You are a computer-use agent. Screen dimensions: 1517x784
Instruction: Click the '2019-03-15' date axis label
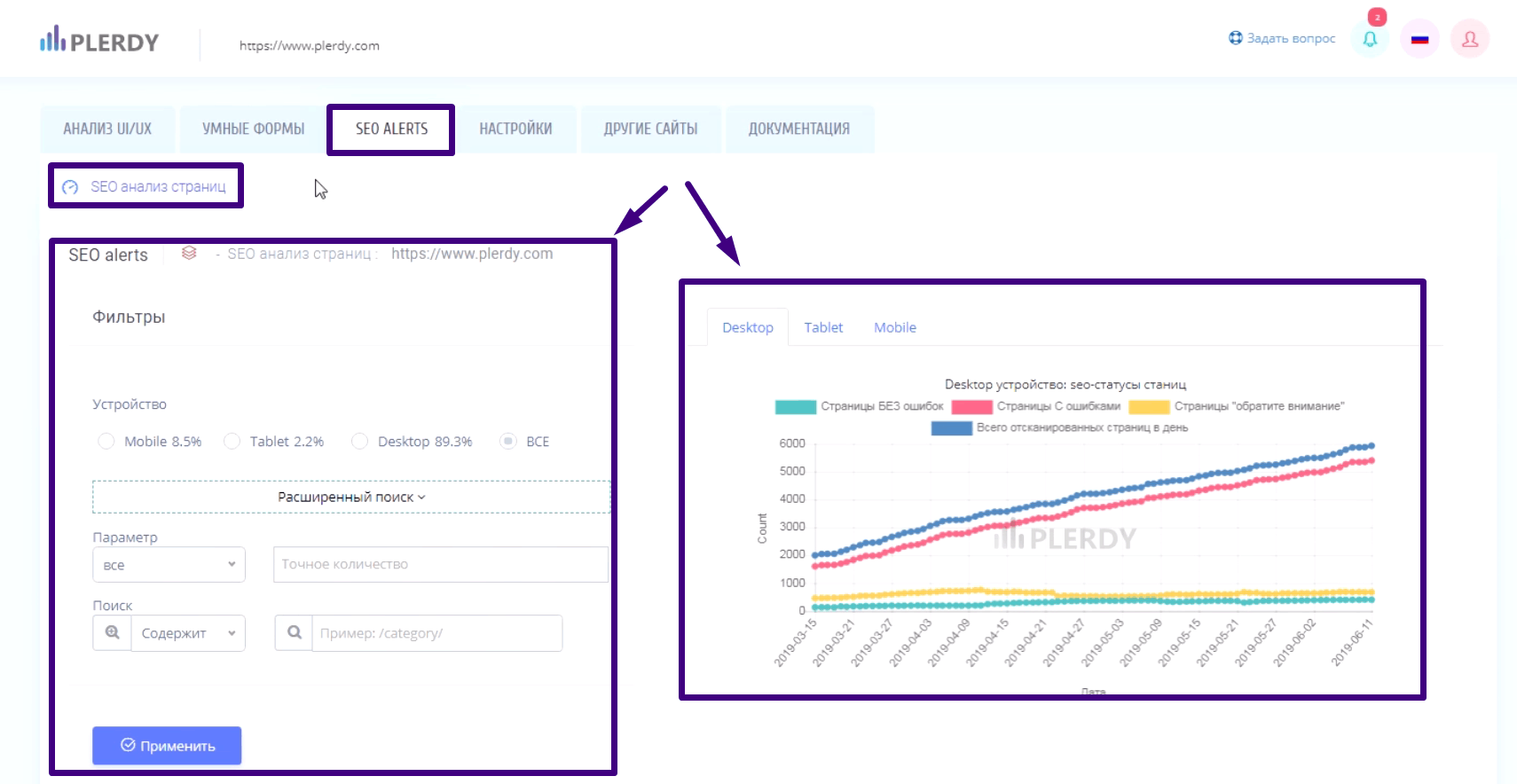tap(796, 643)
